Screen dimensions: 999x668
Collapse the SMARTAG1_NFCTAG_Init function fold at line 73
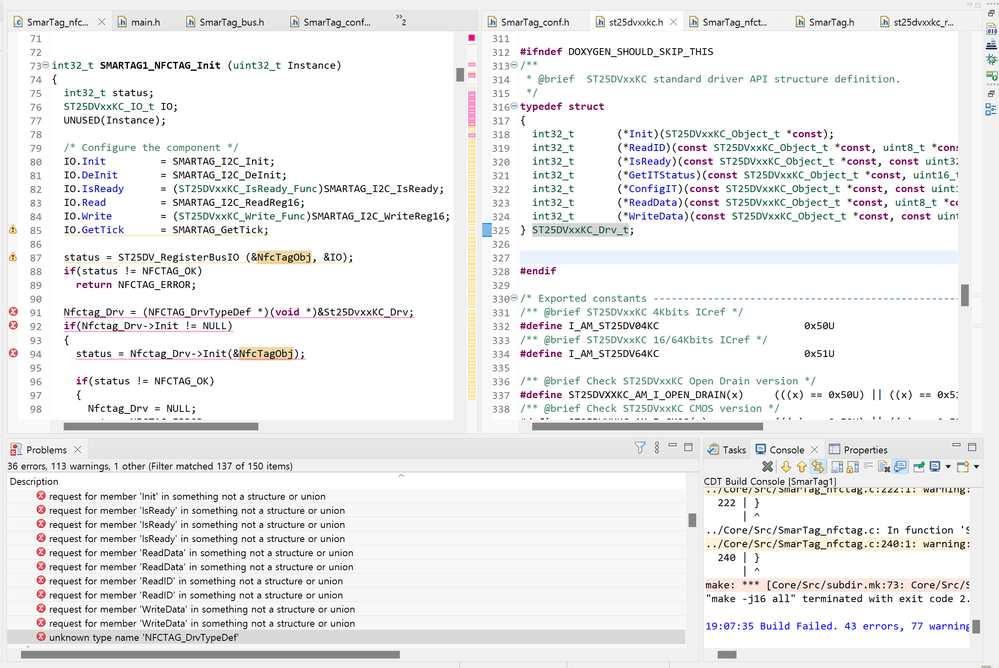46,66
